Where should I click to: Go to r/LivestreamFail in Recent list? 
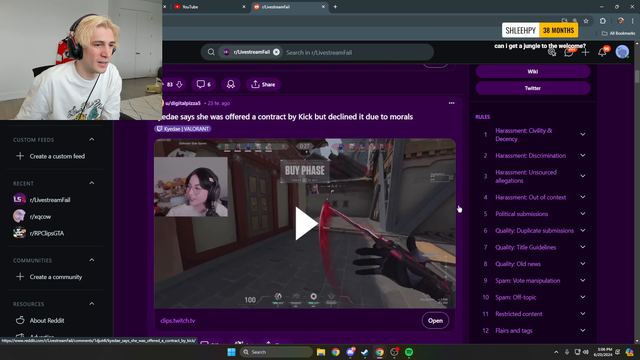pos(42,200)
